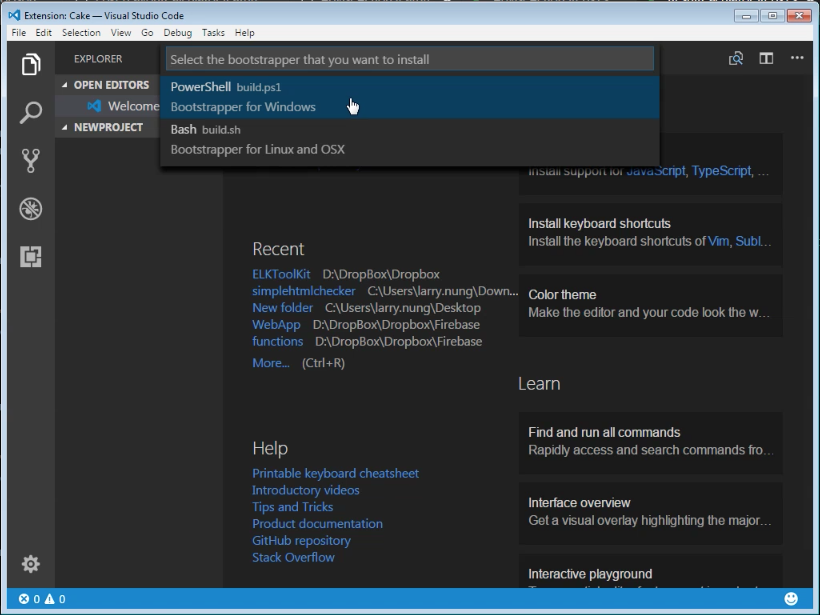Click the Install keyboard shortcuts card
Image resolution: width=820 pixels, height=615 pixels.
tap(651, 234)
